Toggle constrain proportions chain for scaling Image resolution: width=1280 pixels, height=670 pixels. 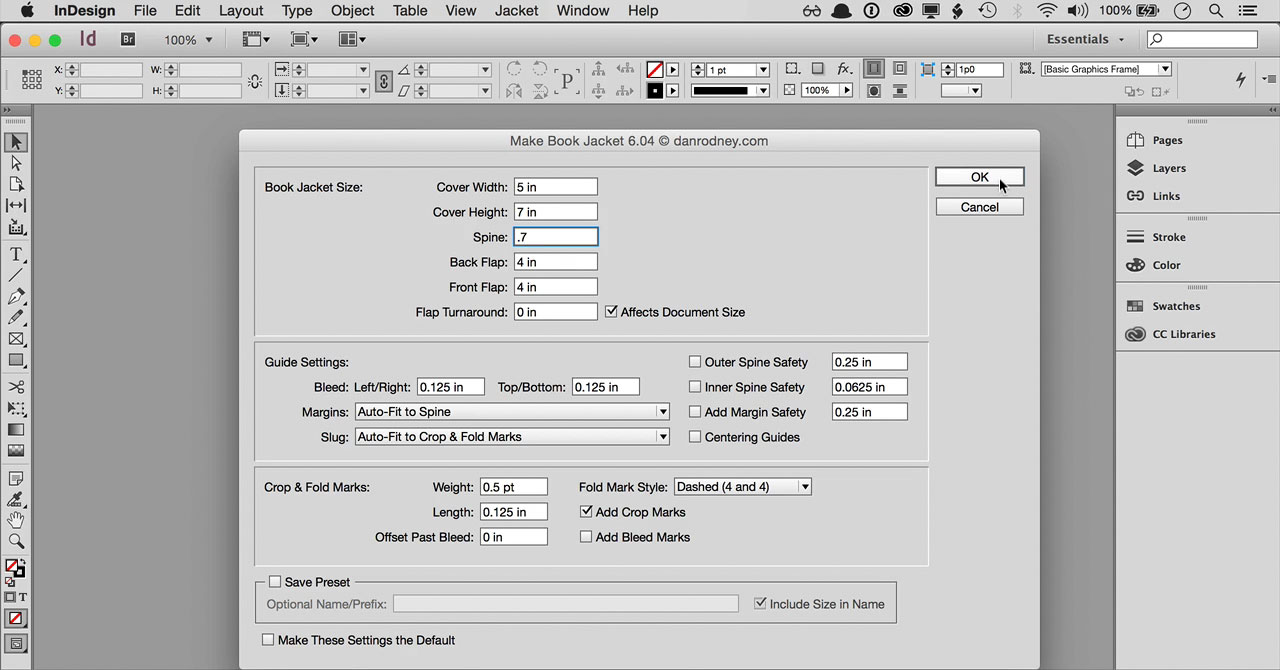coord(383,80)
